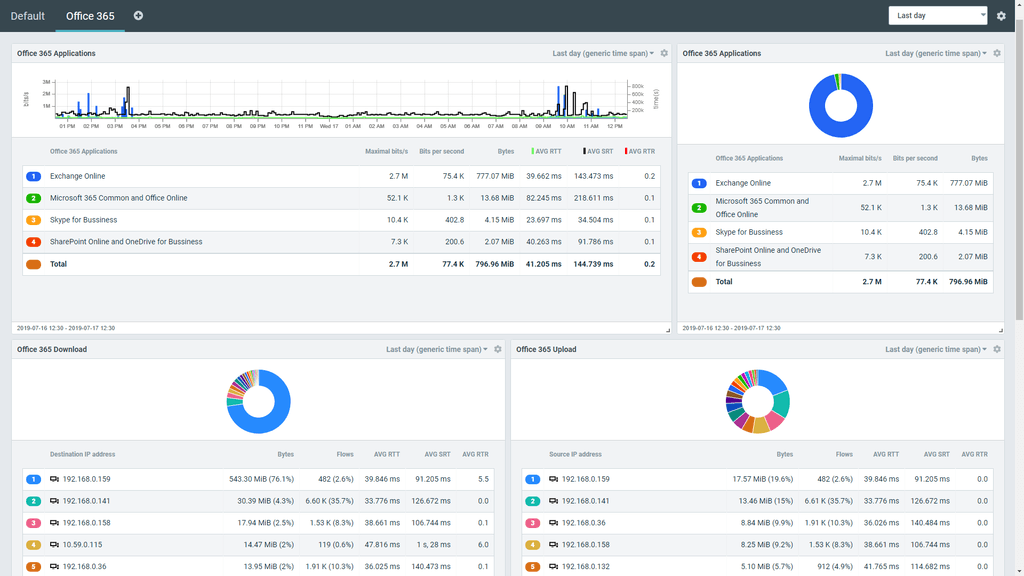Open the global Last day time range dropdown
This screenshot has height=576, width=1024.
click(x=937, y=16)
